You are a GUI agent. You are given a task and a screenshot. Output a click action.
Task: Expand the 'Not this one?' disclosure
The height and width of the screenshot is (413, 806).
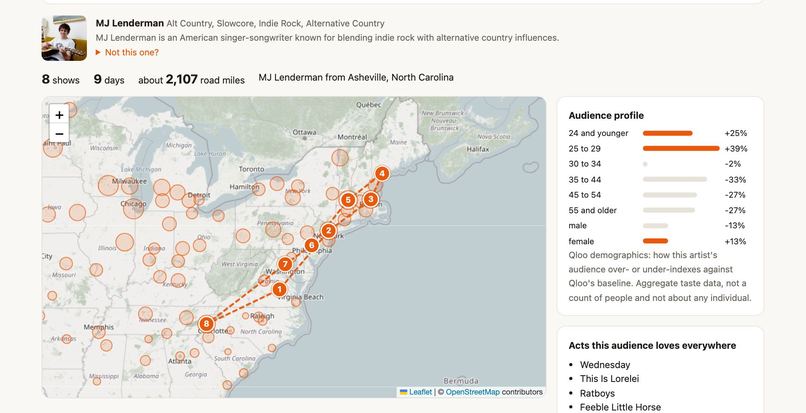127,52
